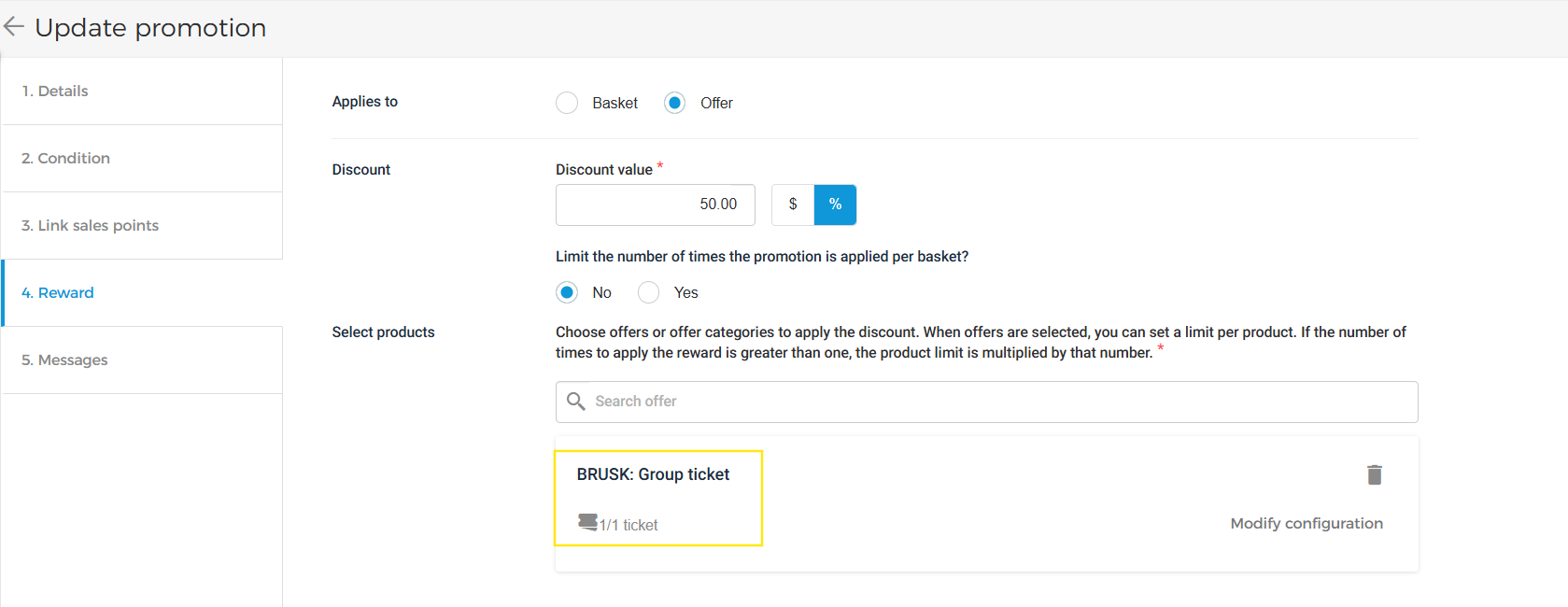The width and height of the screenshot is (1568, 607).
Task: Navigate to the Messages step
Action: click(x=64, y=360)
